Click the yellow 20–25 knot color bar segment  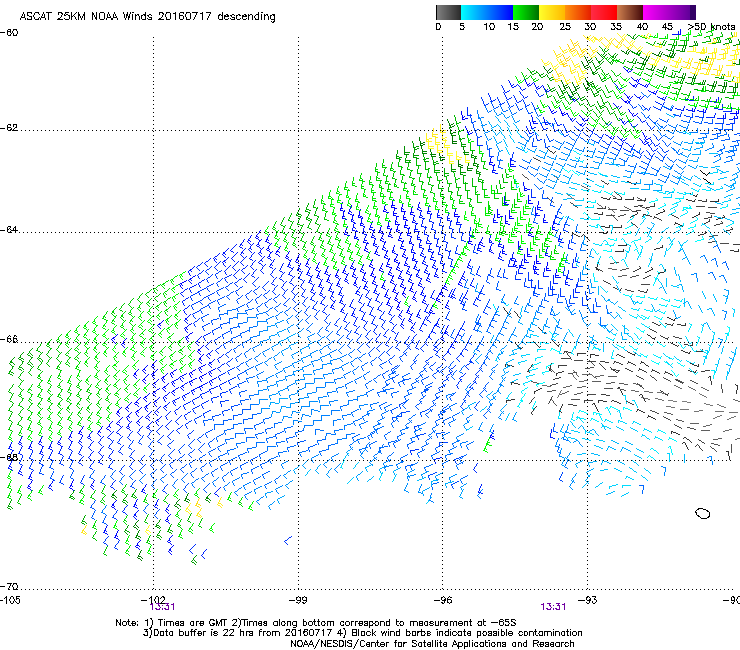[x=552, y=12]
